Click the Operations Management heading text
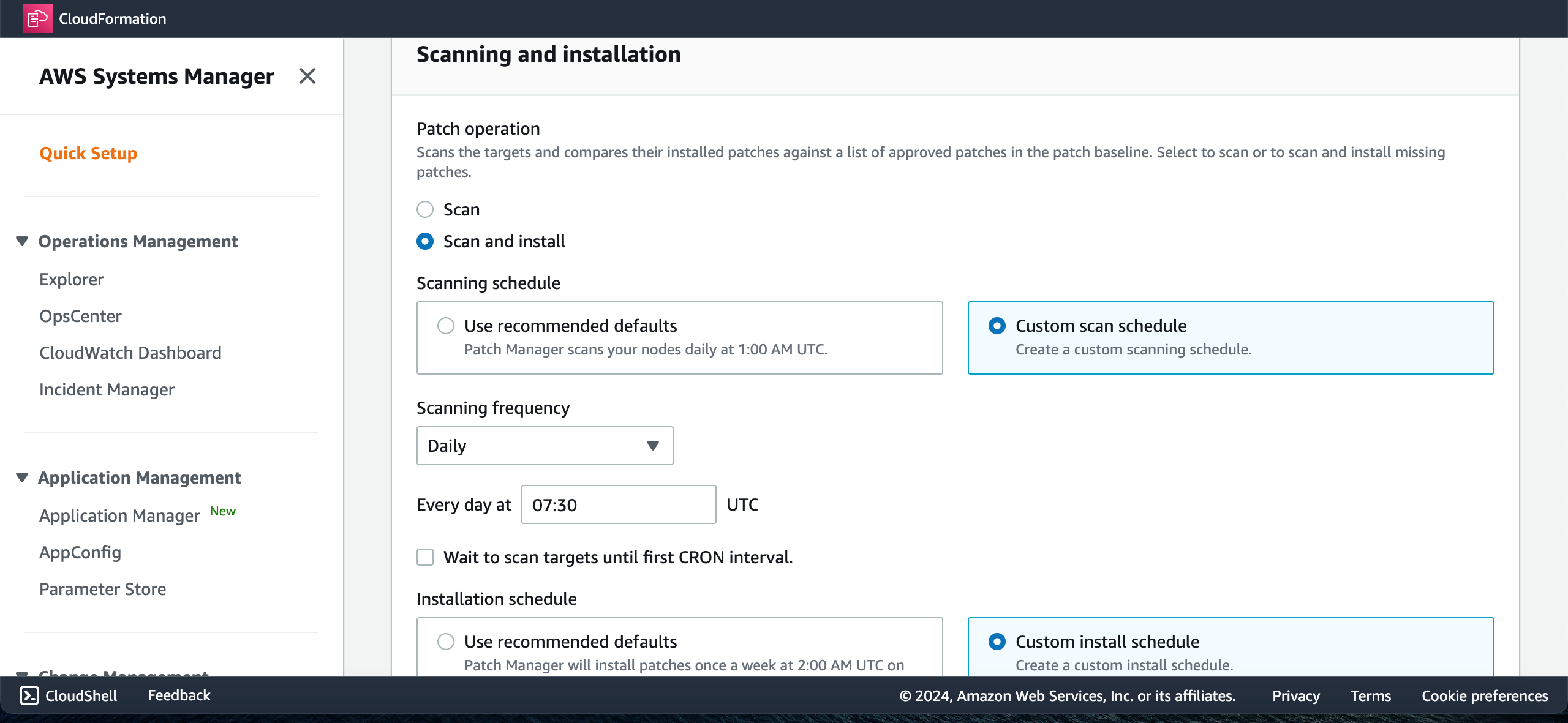 click(138, 241)
